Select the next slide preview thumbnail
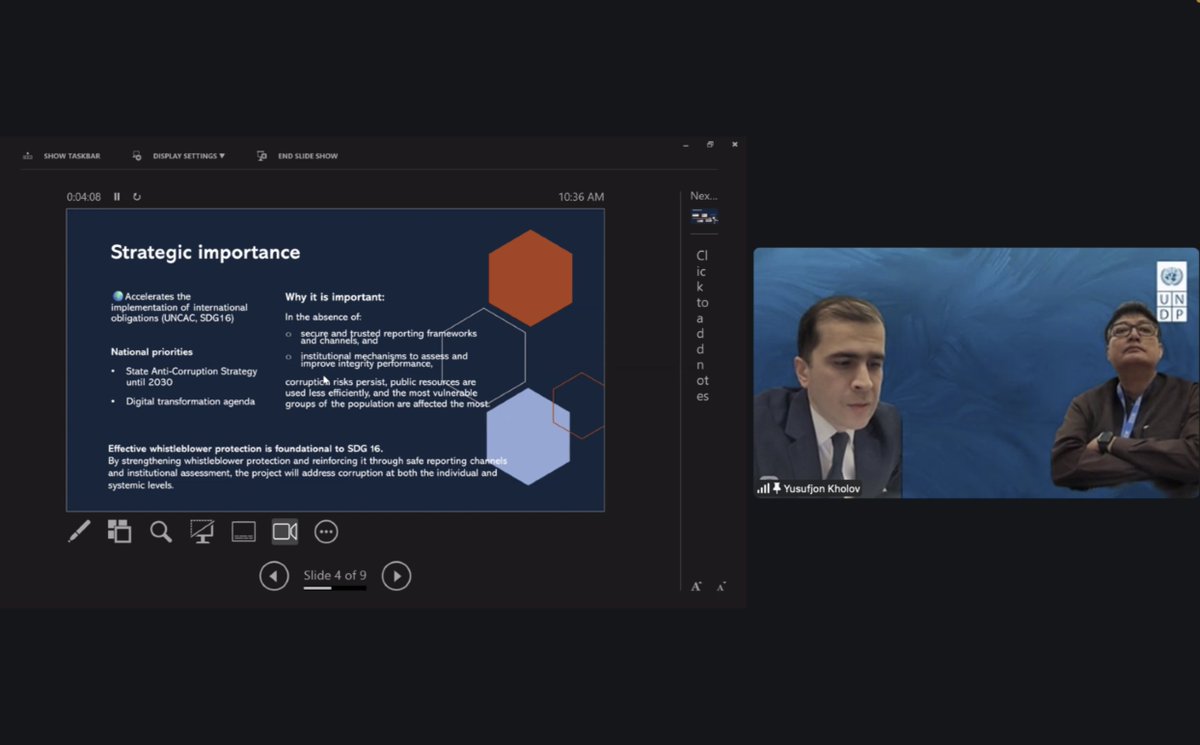 click(x=704, y=217)
